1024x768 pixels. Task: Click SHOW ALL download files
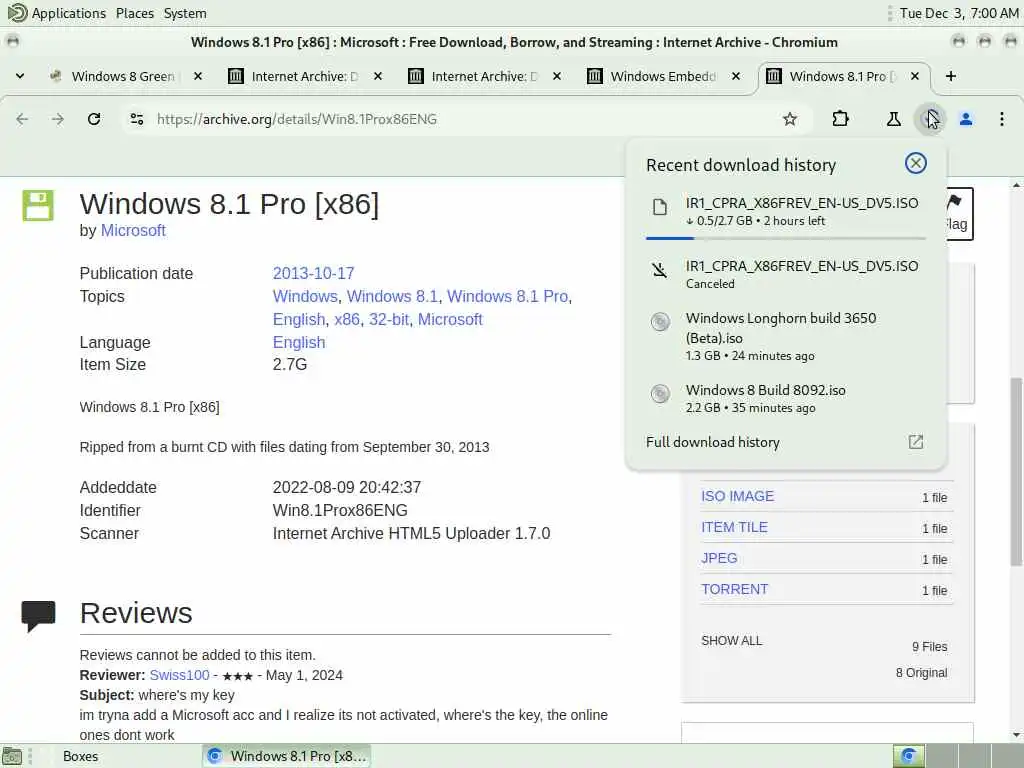(x=731, y=641)
